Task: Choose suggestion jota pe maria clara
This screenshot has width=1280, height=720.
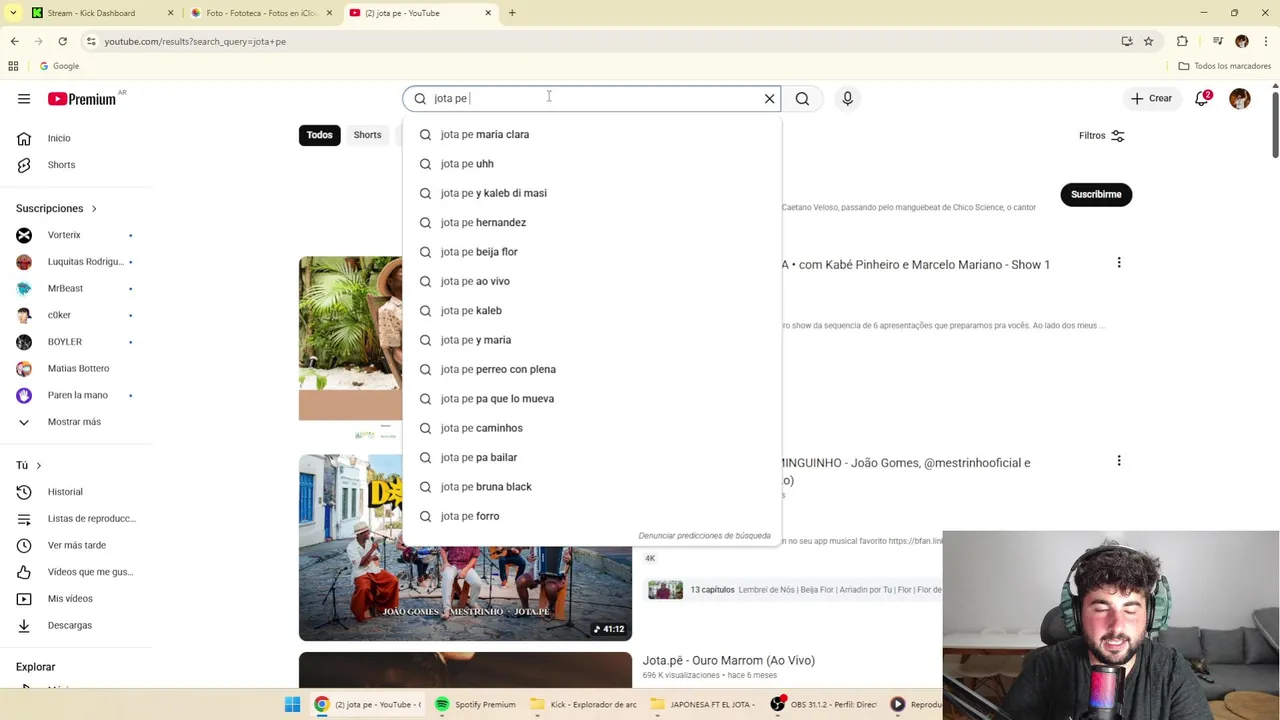Action: (x=592, y=134)
